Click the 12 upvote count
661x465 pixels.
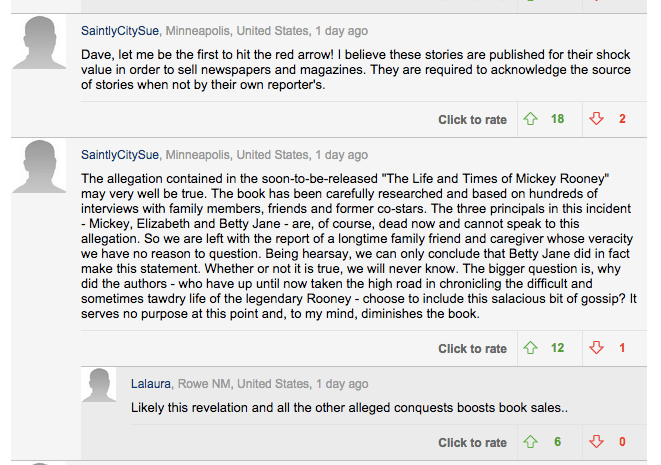point(557,348)
